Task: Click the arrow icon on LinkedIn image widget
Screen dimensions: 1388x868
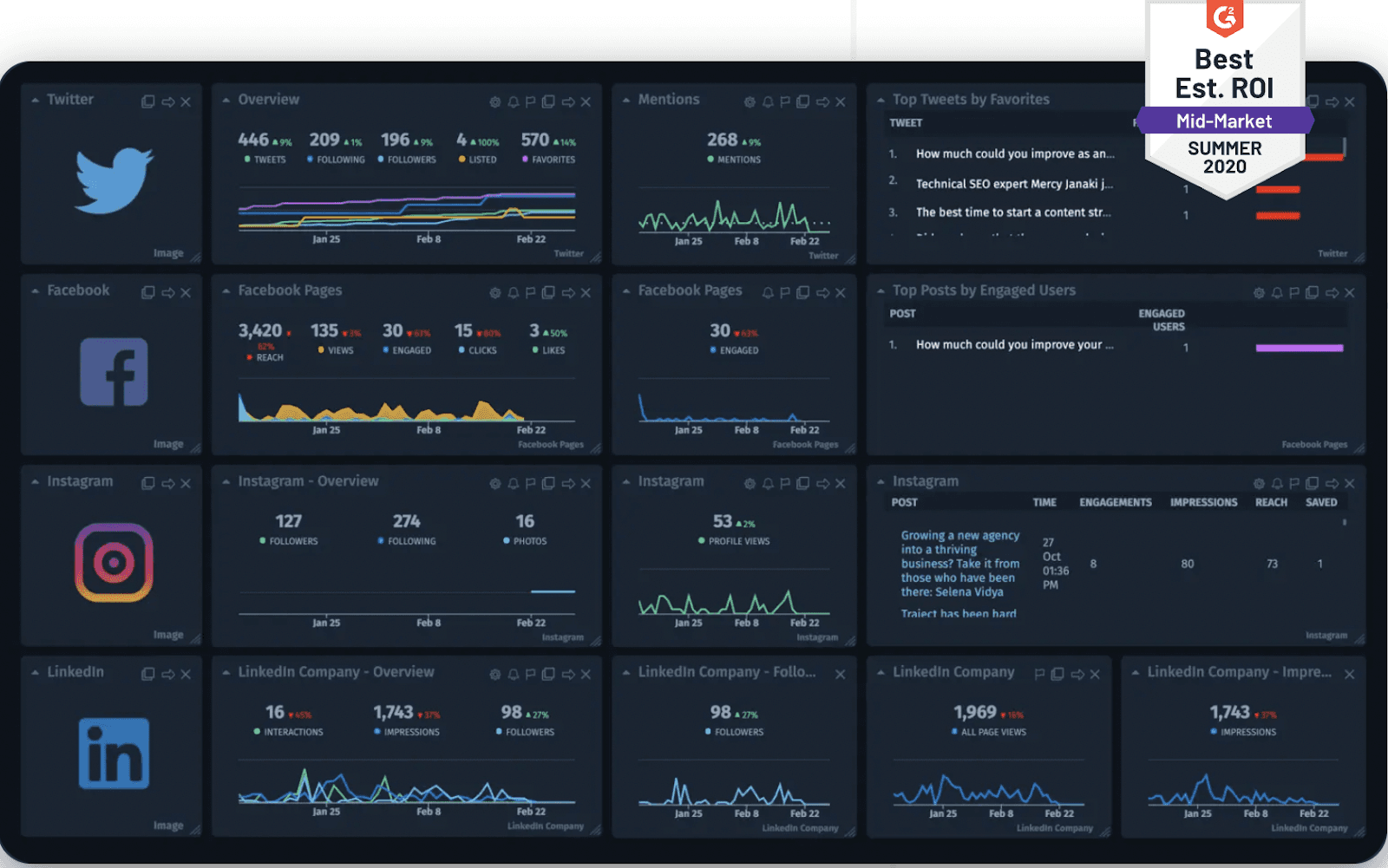Action: tap(167, 675)
